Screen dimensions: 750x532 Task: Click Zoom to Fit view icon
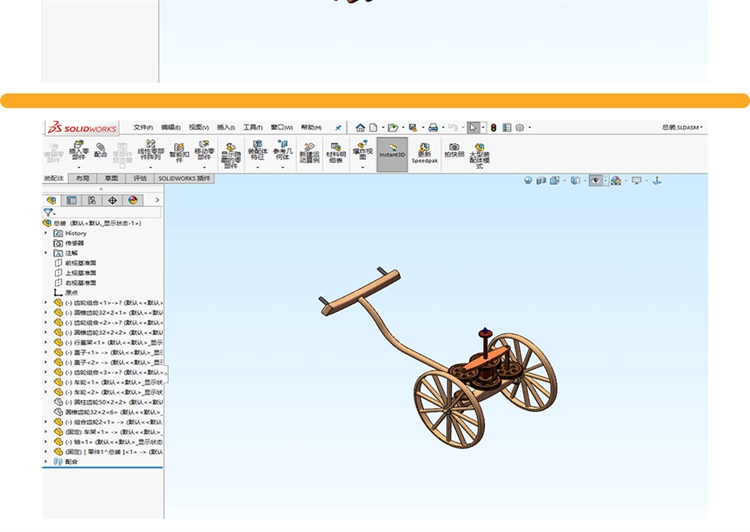[528, 180]
